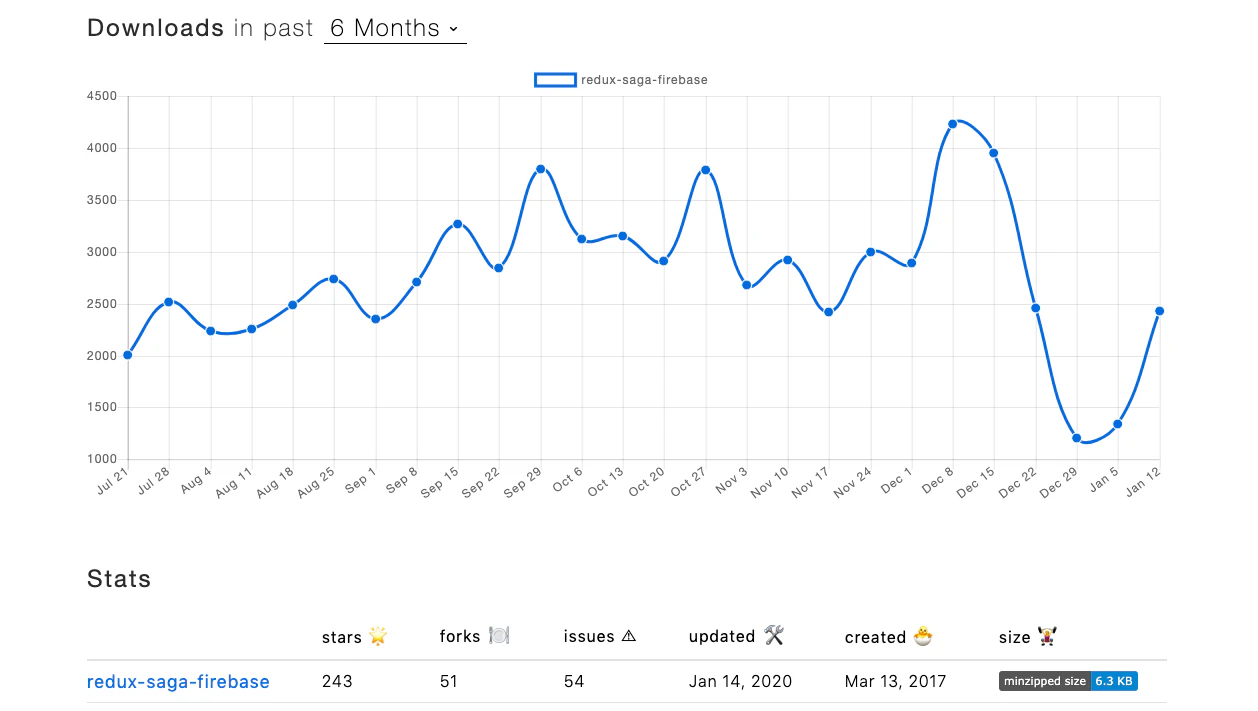Select the Aug 25 data point
The image size is (1258, 711).
[x=334, y=279]
